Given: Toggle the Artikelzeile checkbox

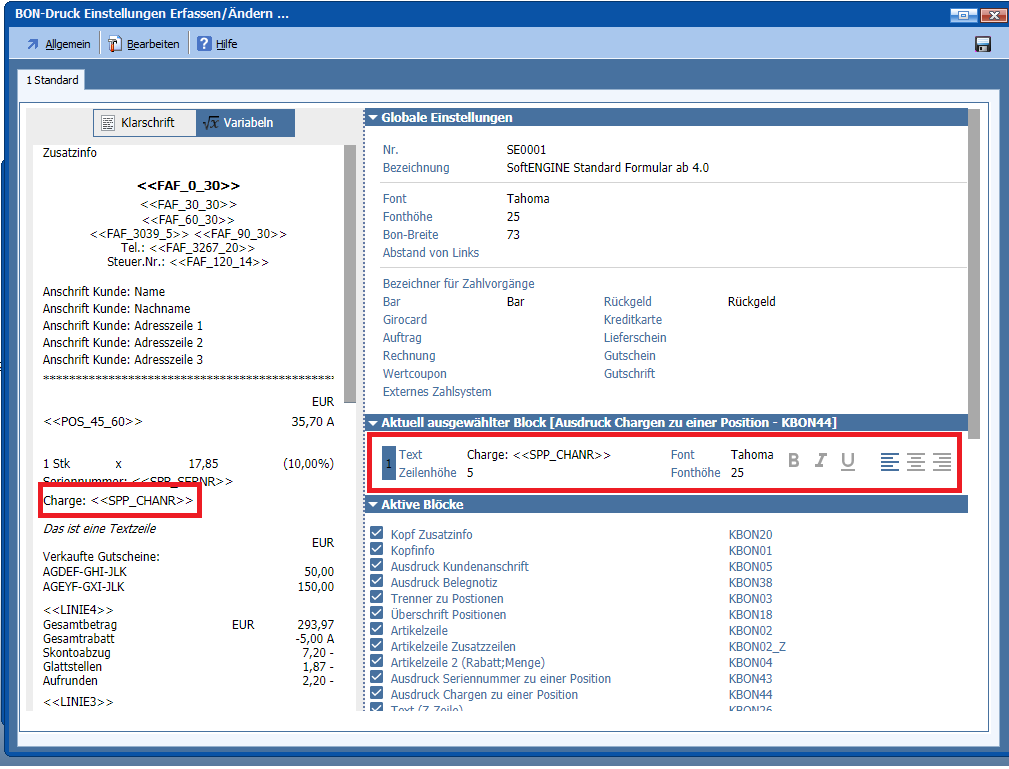Looking at the screenshot, I should [377, 631].
